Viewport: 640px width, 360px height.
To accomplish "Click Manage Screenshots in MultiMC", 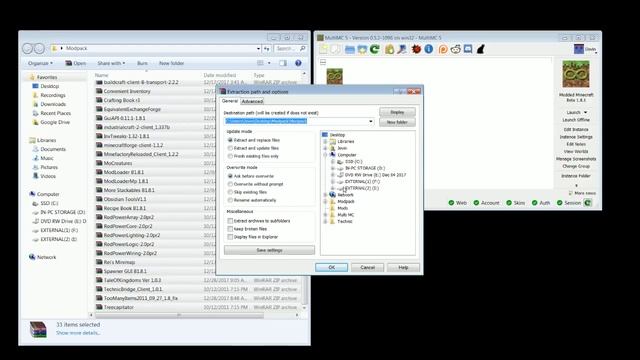I will (576, 159).
